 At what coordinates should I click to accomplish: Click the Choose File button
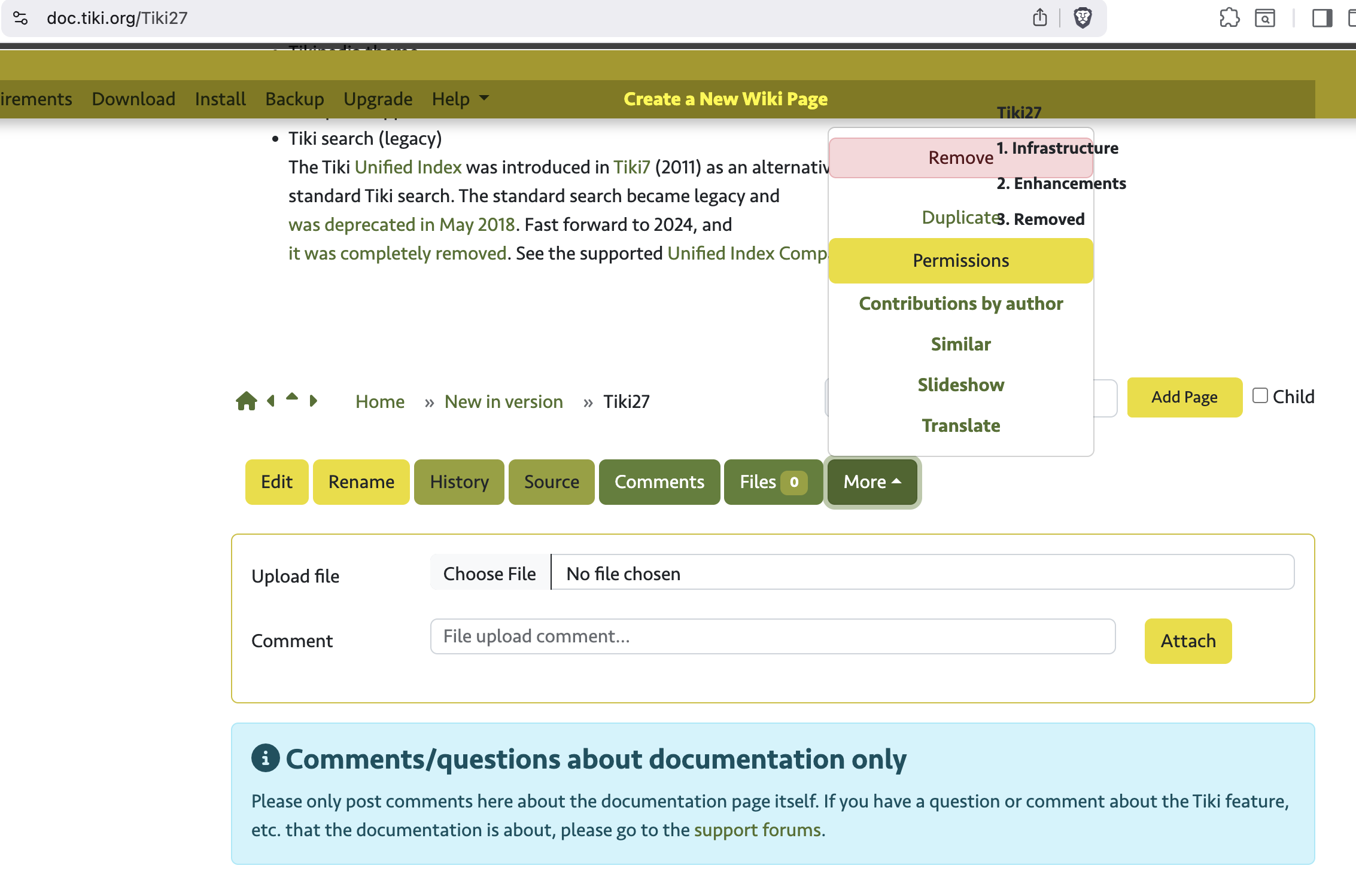490,574
